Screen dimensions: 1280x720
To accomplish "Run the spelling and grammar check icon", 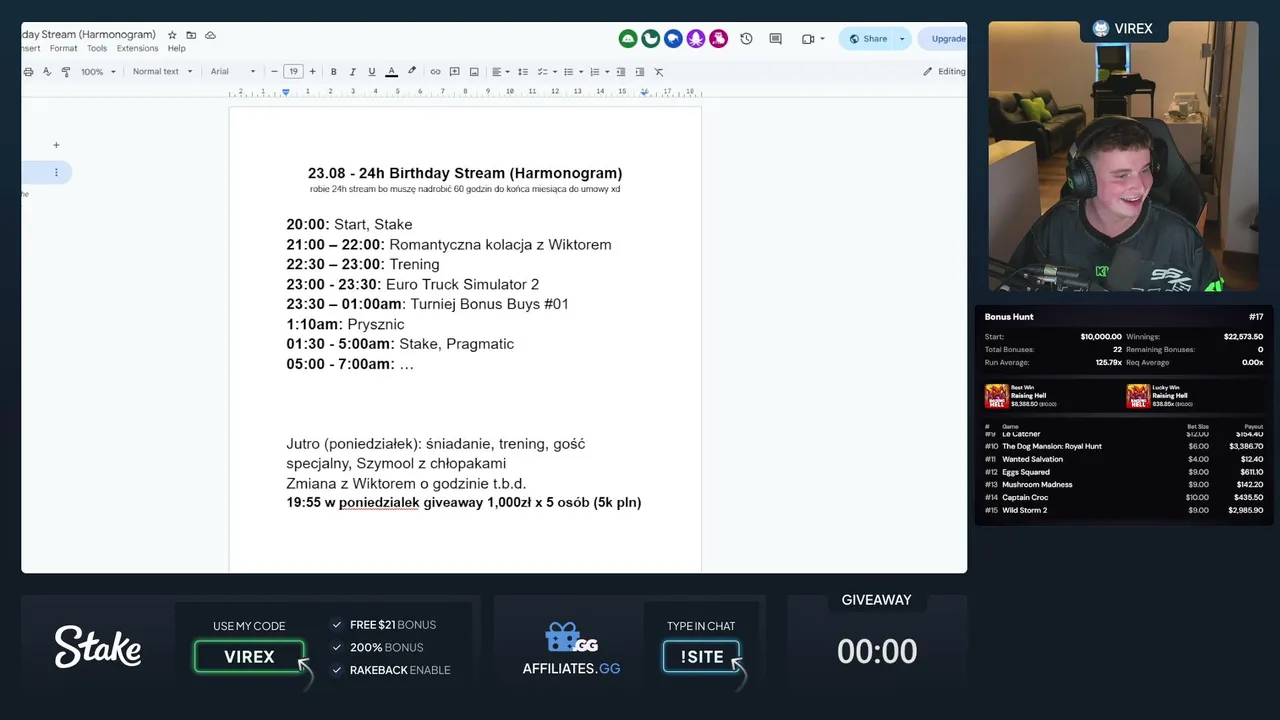I will (47, 72).
